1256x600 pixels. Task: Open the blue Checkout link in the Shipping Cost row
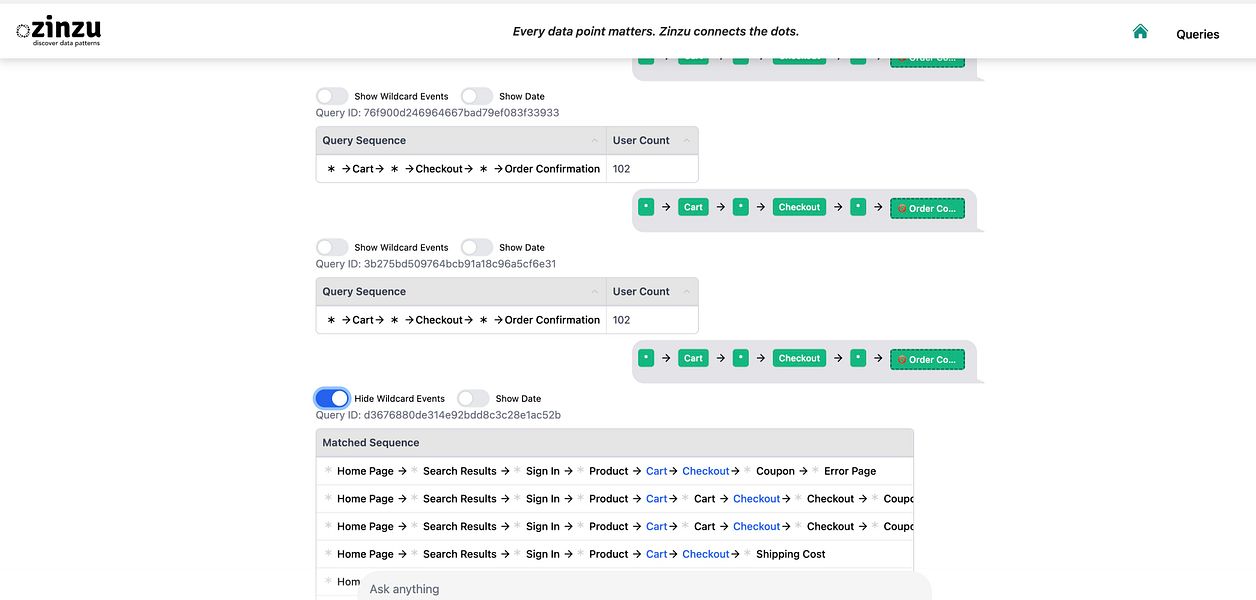[x=706, y=554]
